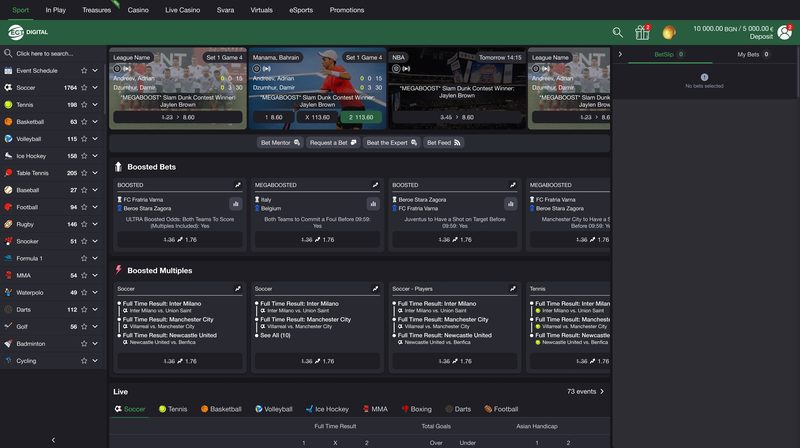
Task: Select the Basketball icon in sidebar
Action: pos(8,122)
